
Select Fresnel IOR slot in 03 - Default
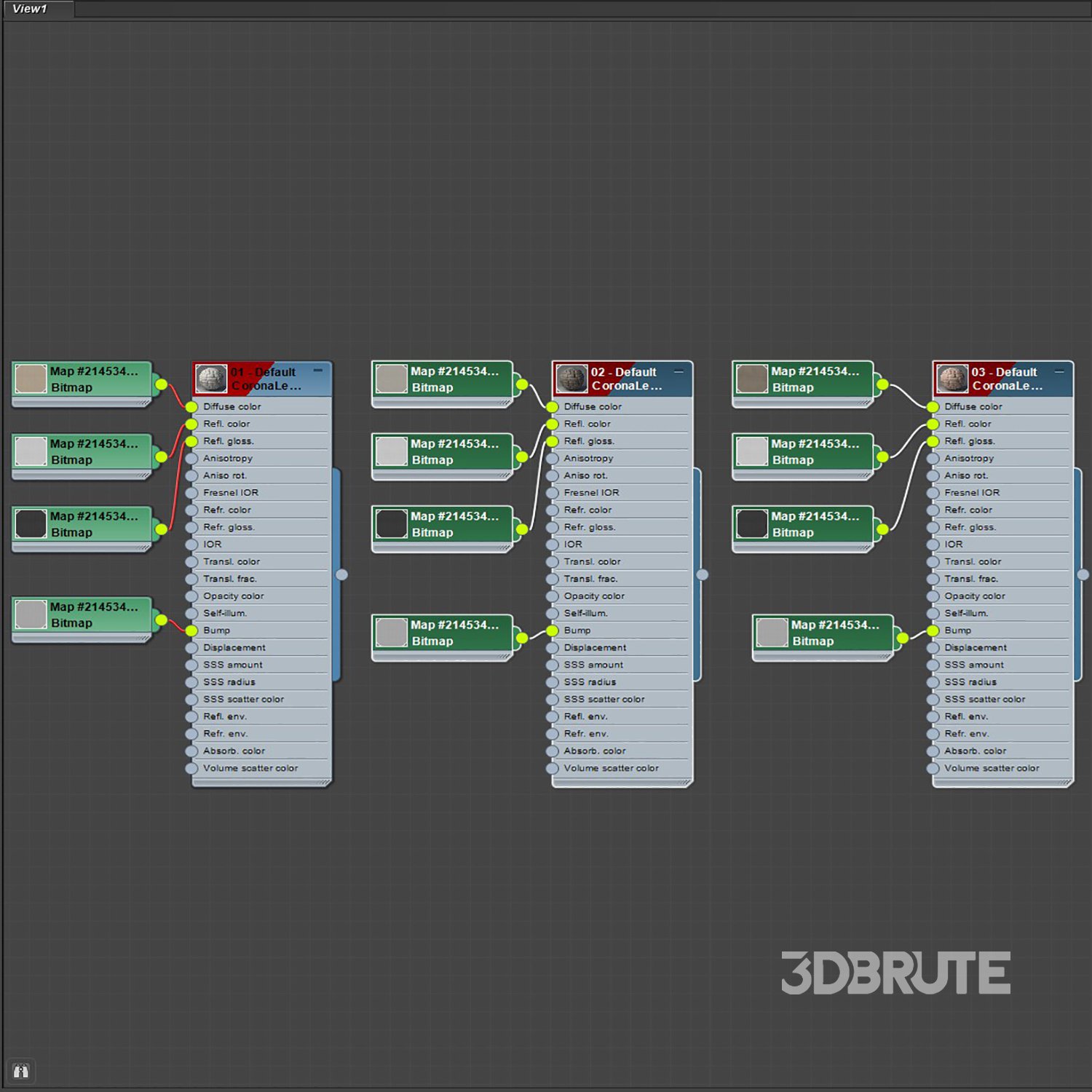point(972,493)
